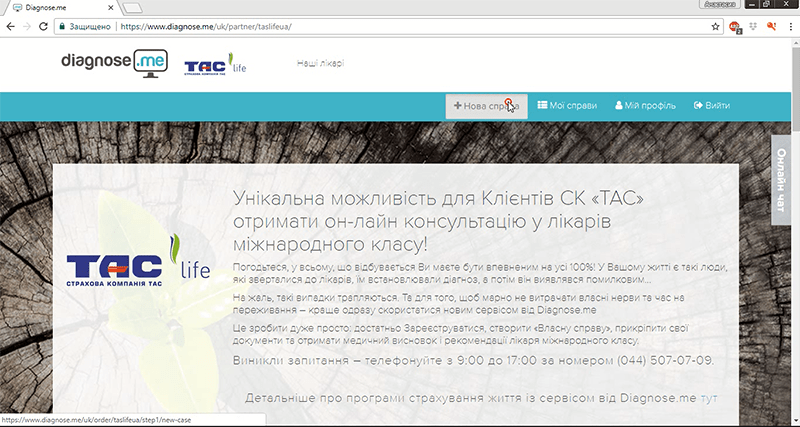The width and height of the screenshot is (800, 427).
Task: Click the paragraph starting 'Погодьтеся, у всьому'
Action: coord(480,273)
